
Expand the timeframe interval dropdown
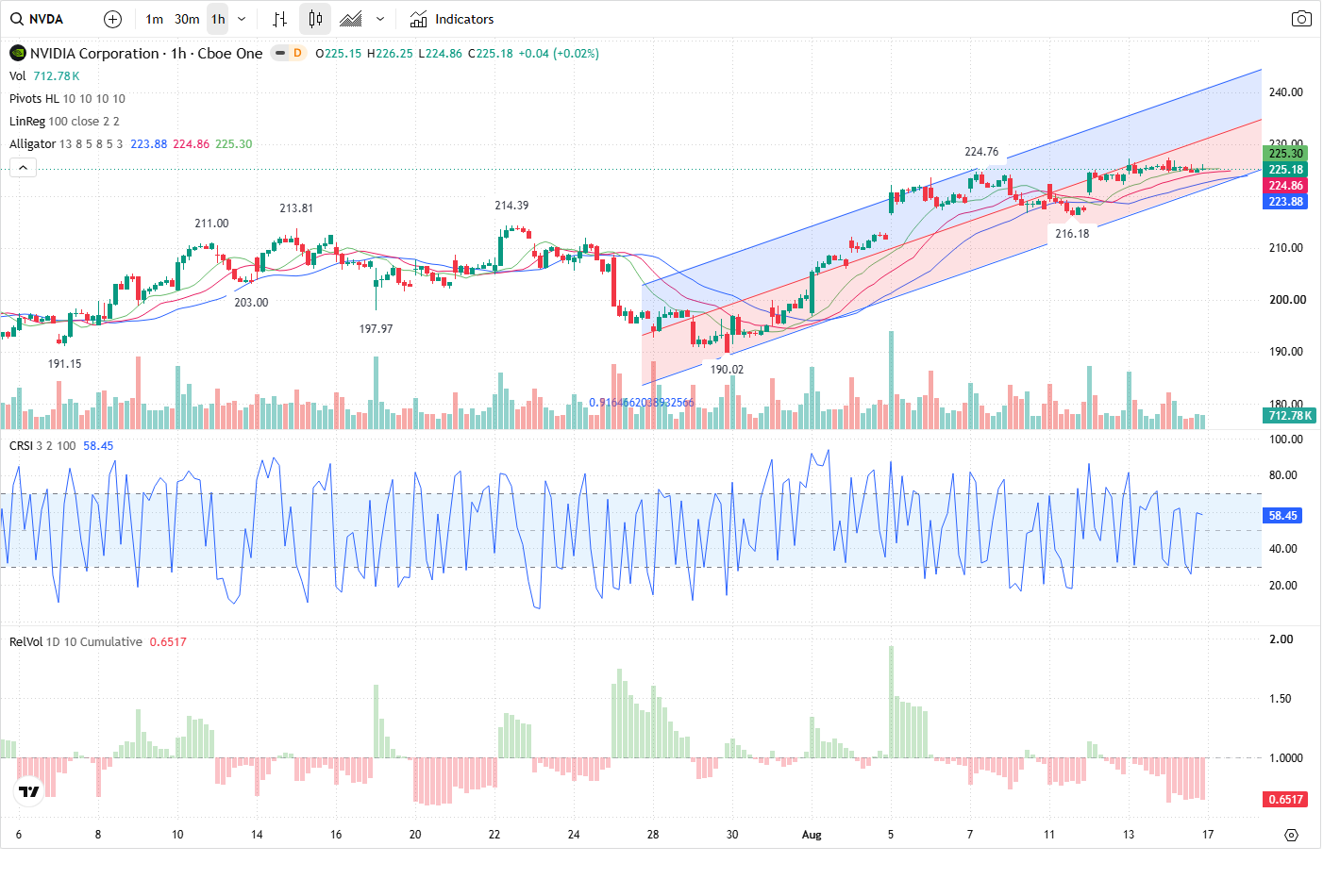242,19
